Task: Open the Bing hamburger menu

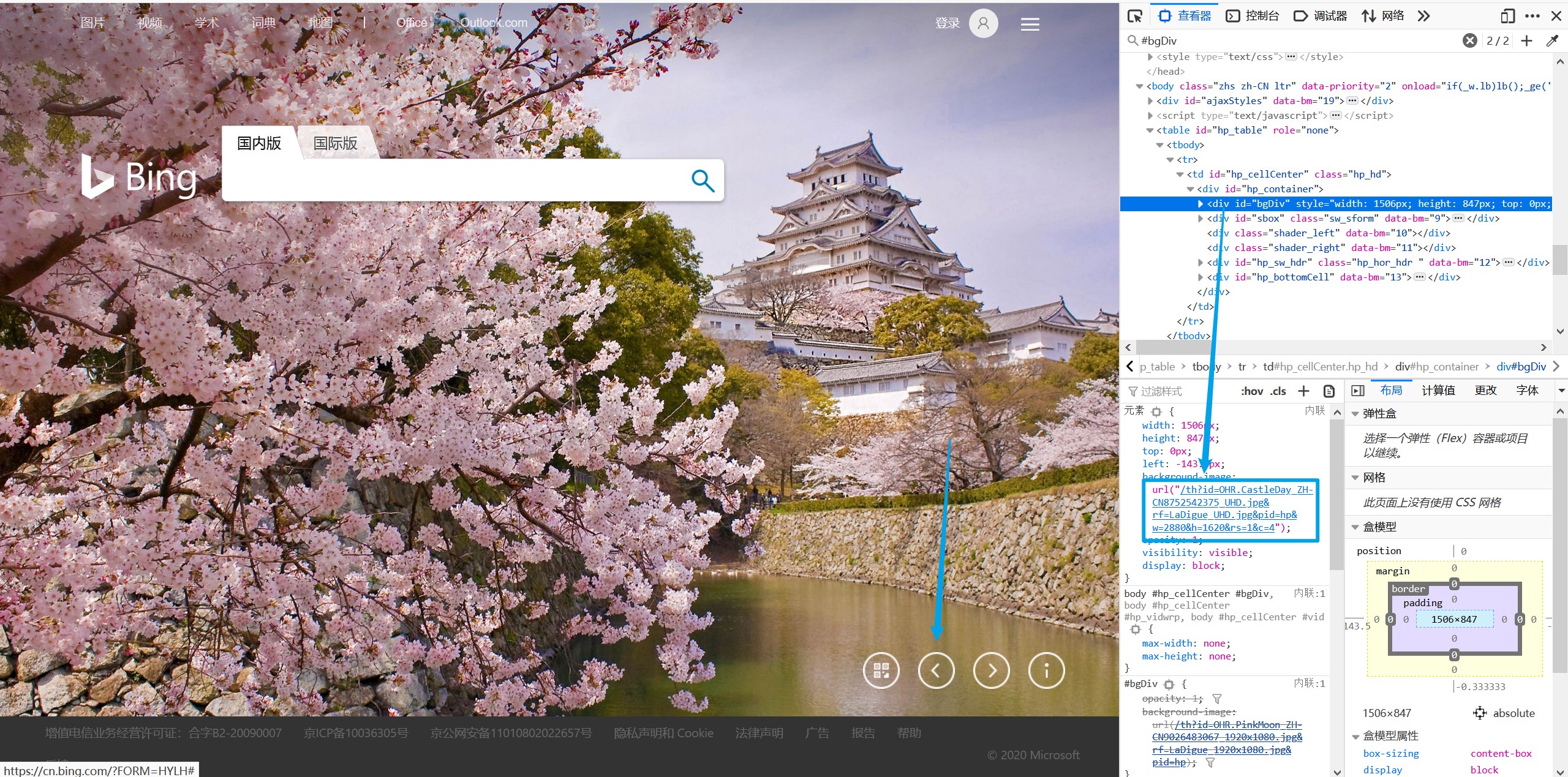Action: click(x=1030, y=24)
